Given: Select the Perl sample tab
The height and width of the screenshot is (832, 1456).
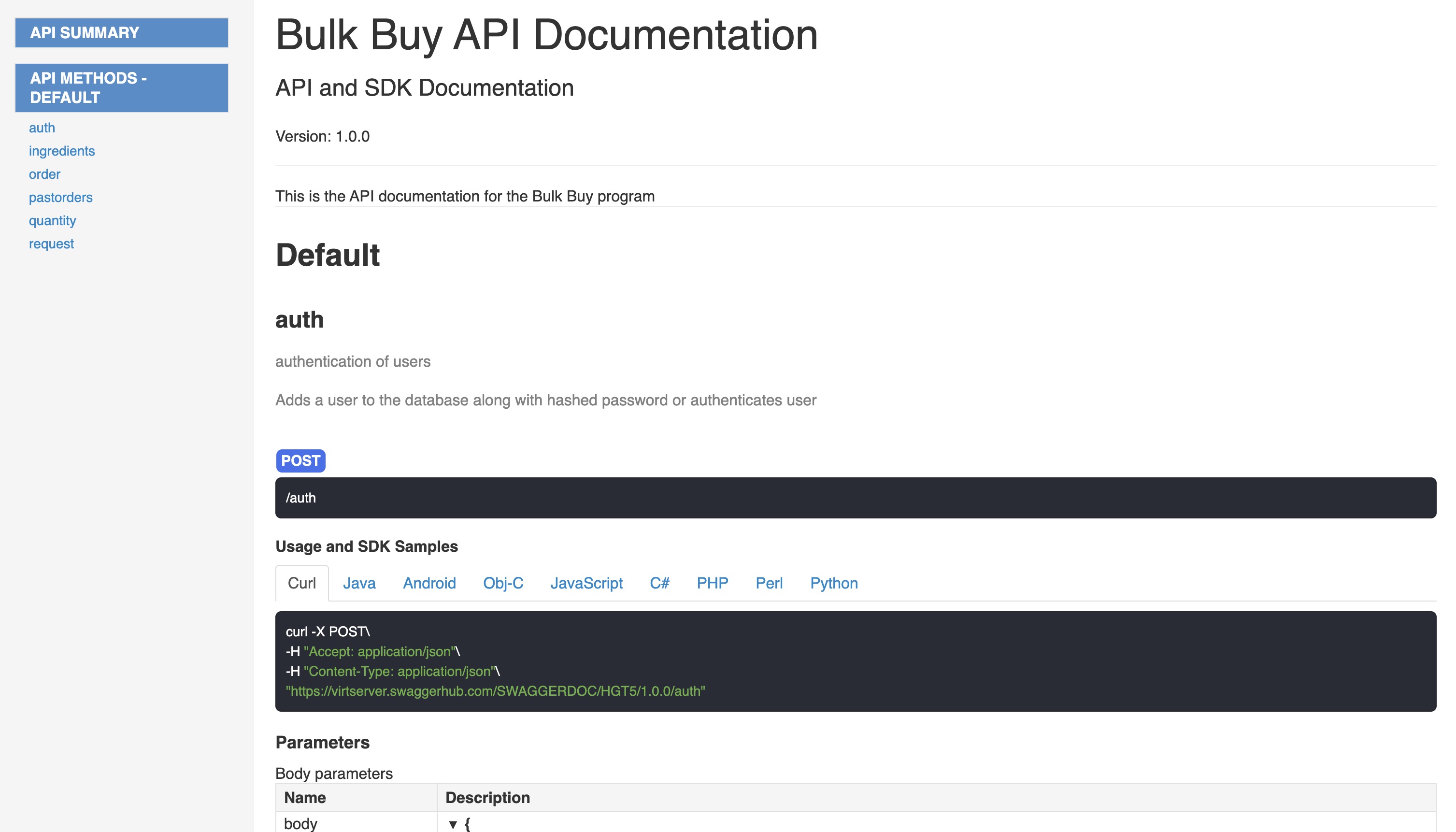Looking at the screenshot, I should 769,583.
